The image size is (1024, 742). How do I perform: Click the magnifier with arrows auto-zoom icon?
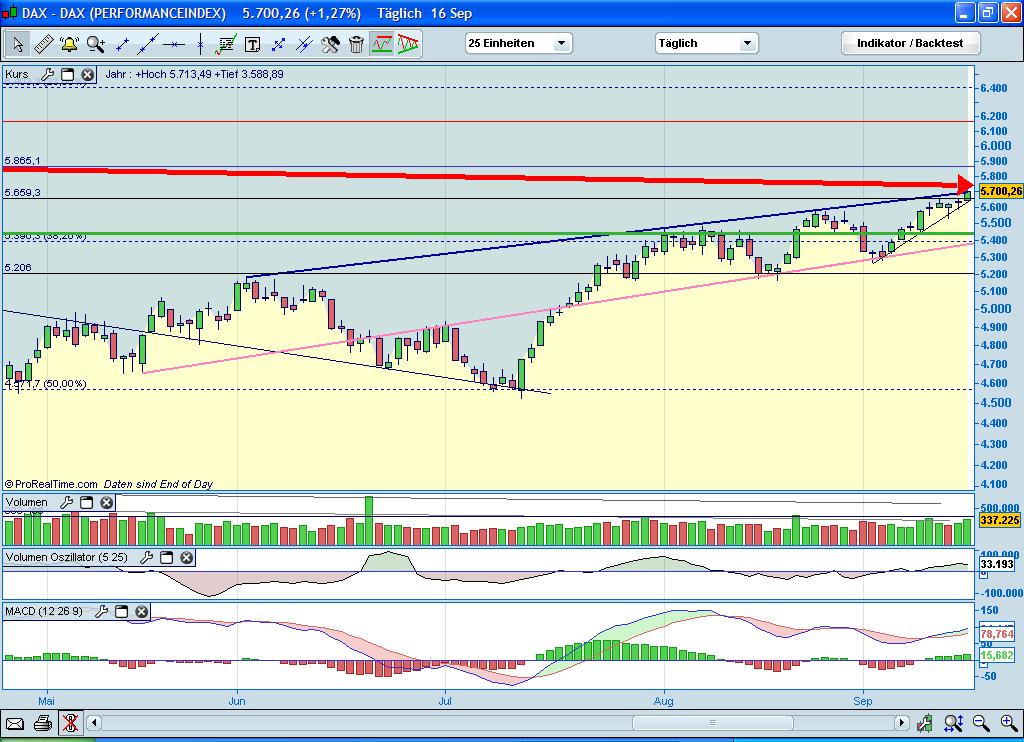click(x=953, y=723)
